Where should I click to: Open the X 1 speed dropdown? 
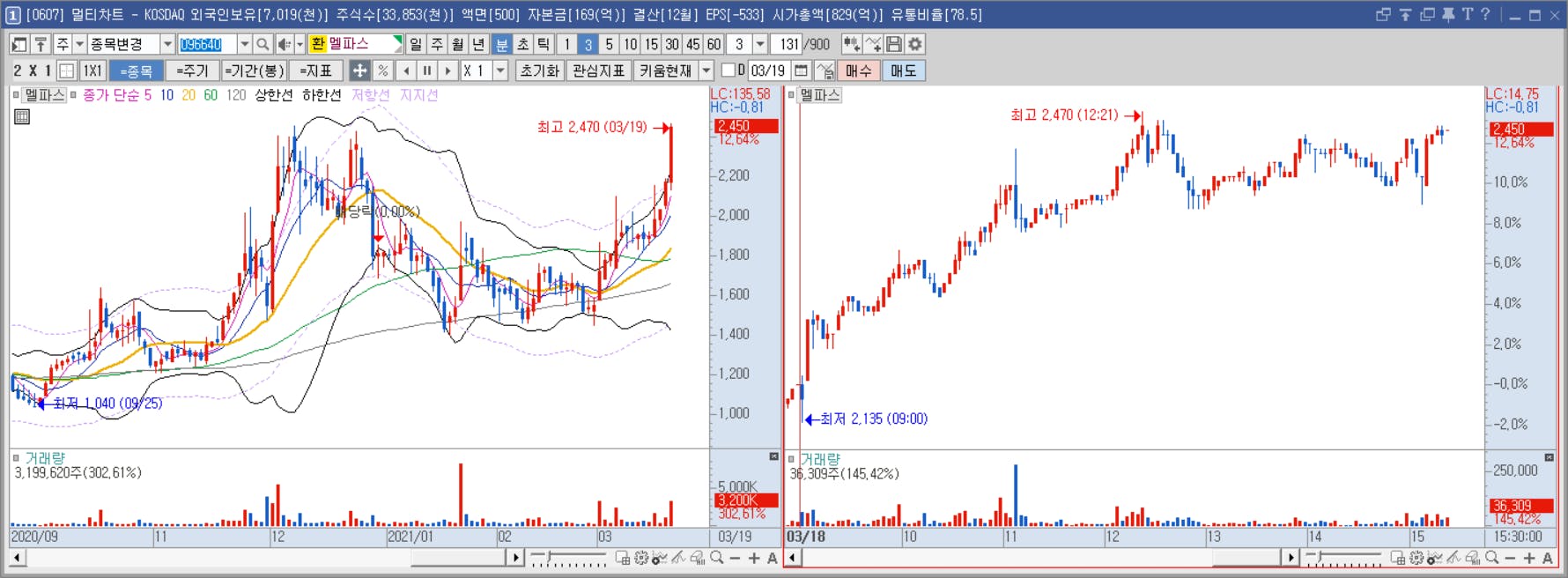pyautogui.click(x=500, y=70)
